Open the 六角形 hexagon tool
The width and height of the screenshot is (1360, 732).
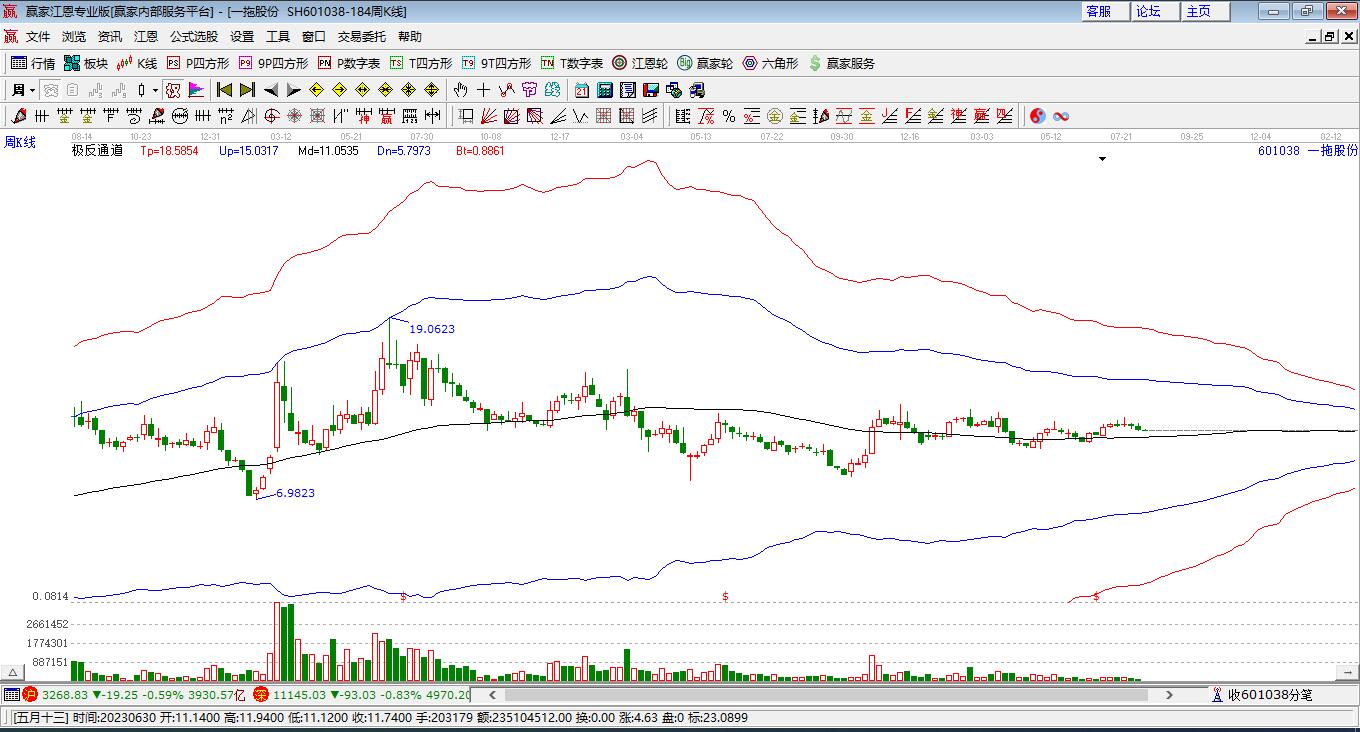pos(770,63)
